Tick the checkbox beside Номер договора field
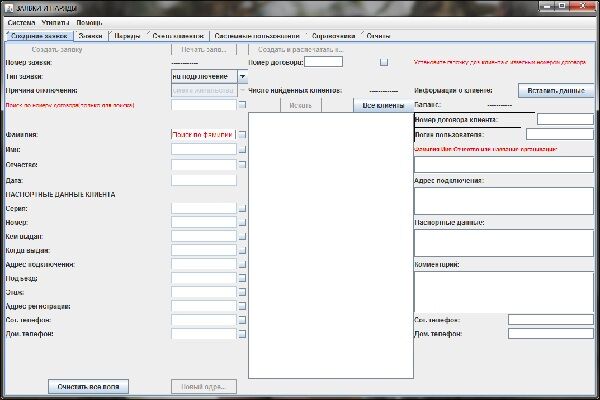Image resolution: width=600 pixels, height=400 pixels. pos(384,62)
